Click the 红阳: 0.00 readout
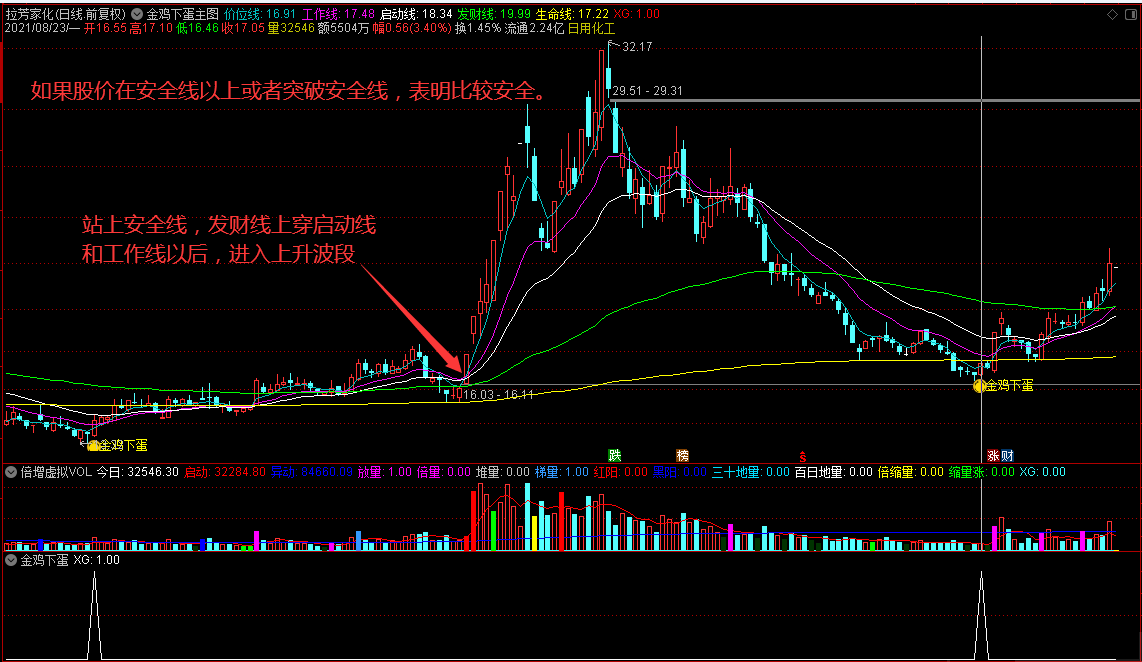 pos(621,472)
